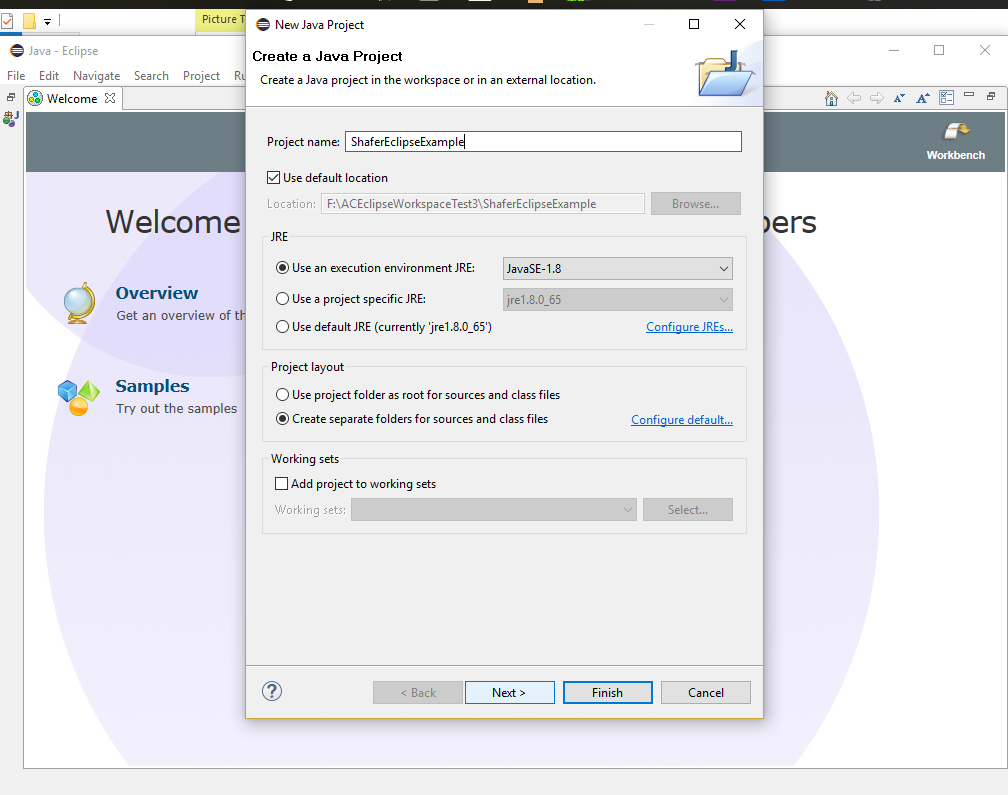This screenshot has width=1008, height=795.
Task: Toggle the Use default location checkbox
Action: pyautogui.click(x=273, y=178)
